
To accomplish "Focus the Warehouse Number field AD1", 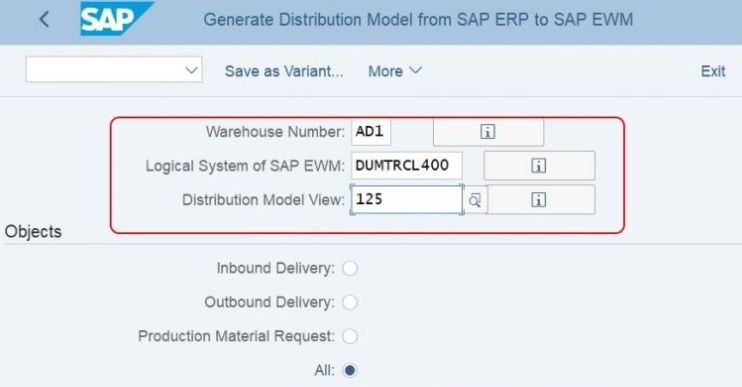I will click(x=371, y=132).
